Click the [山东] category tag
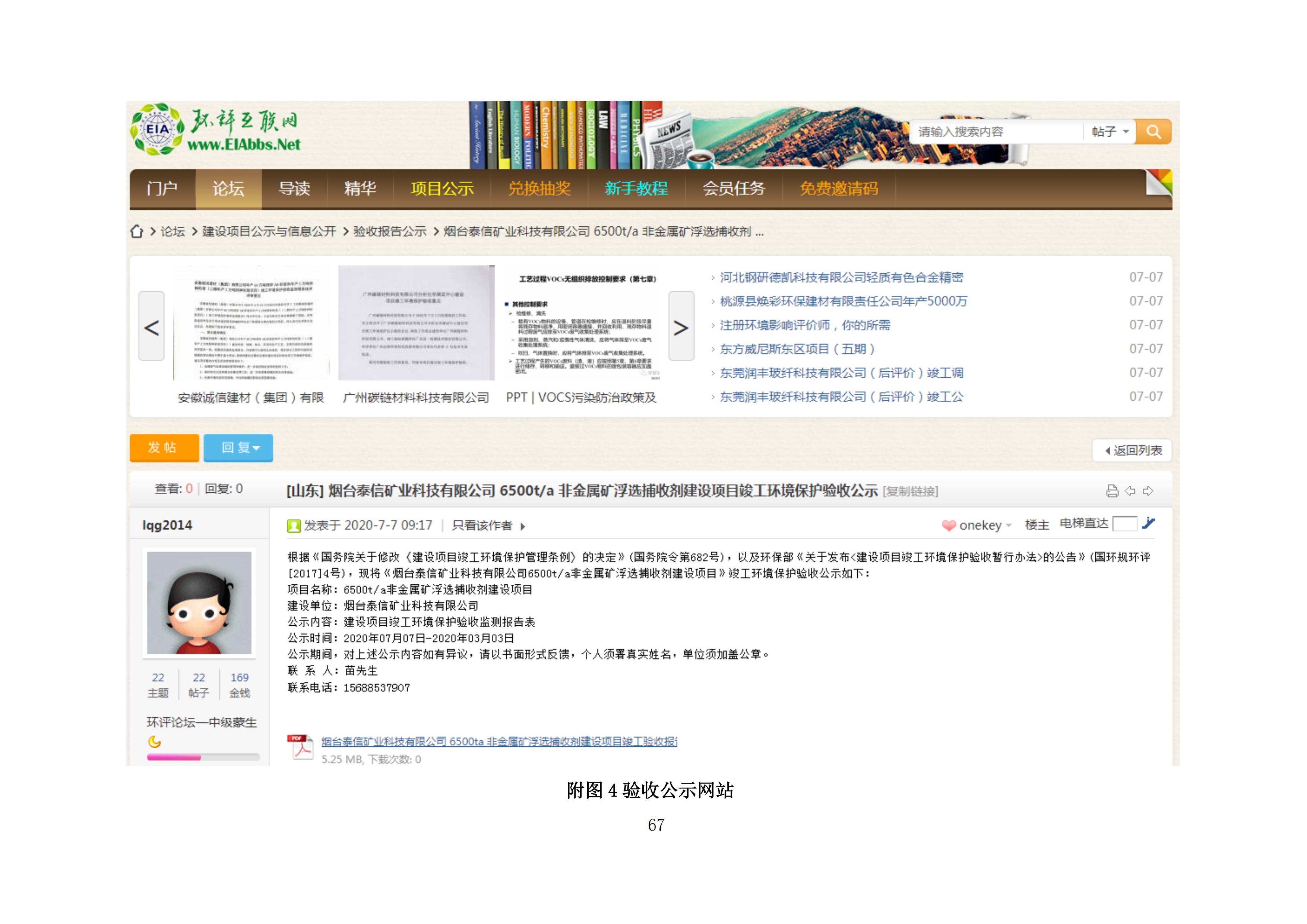1307x924 pixels. pos(305,490)
